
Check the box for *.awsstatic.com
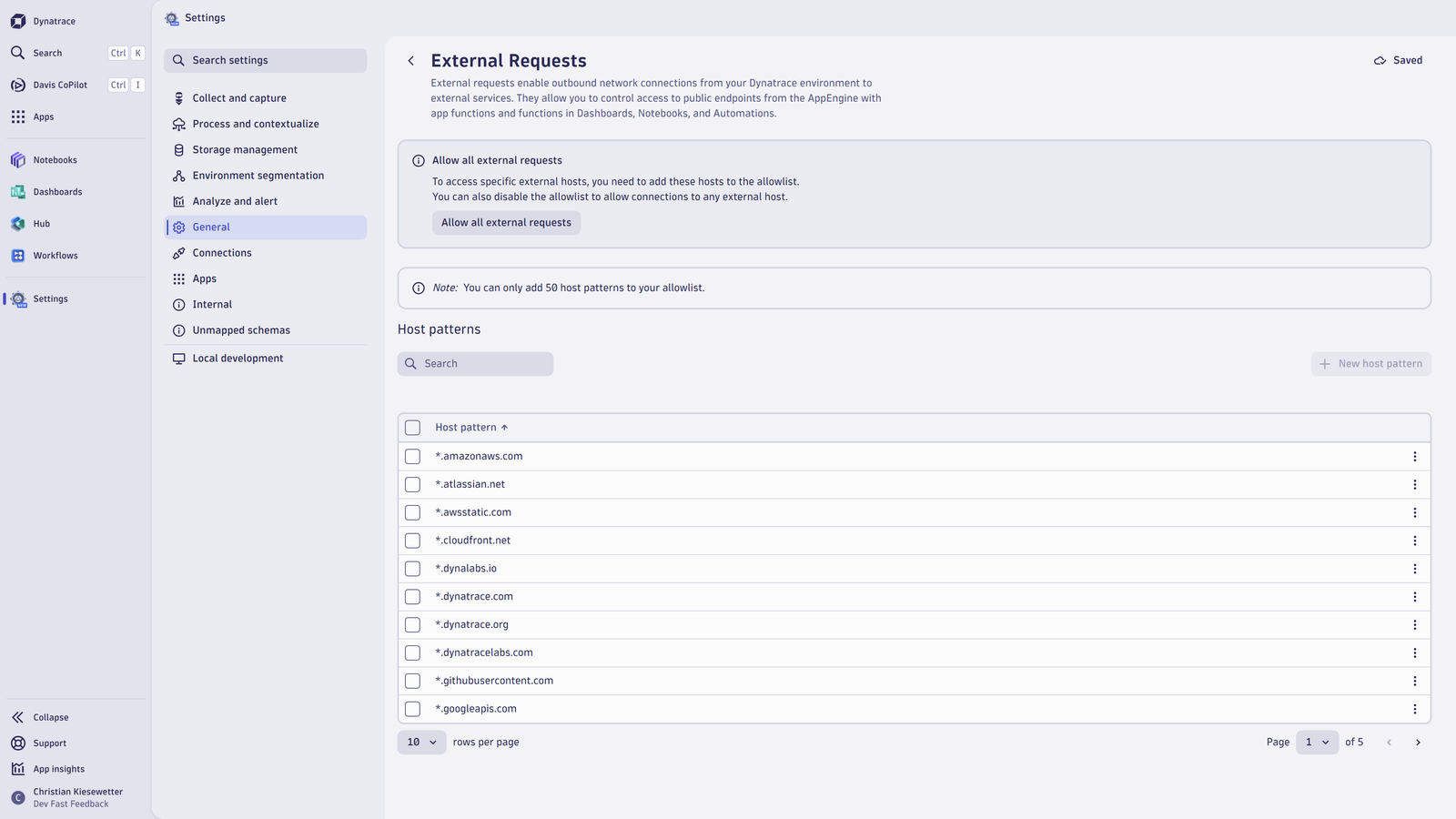(x=413, y=513)
